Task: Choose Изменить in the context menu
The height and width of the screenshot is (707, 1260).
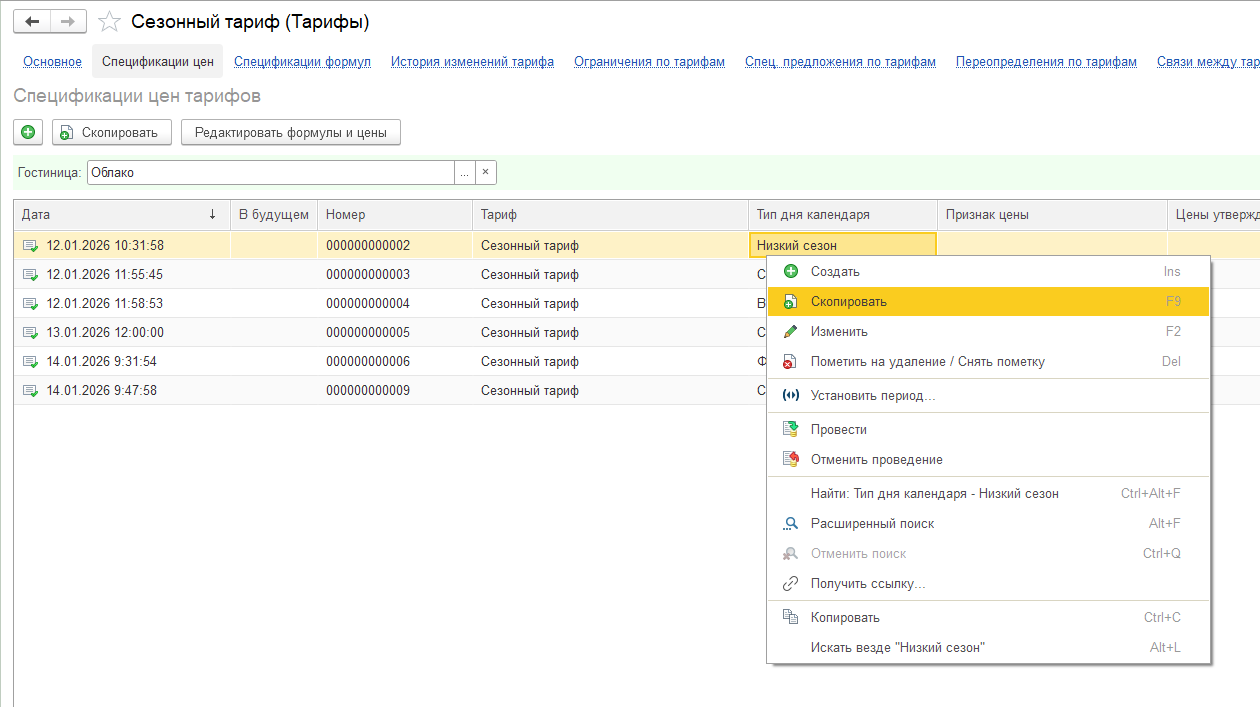Action: point(988,331)
